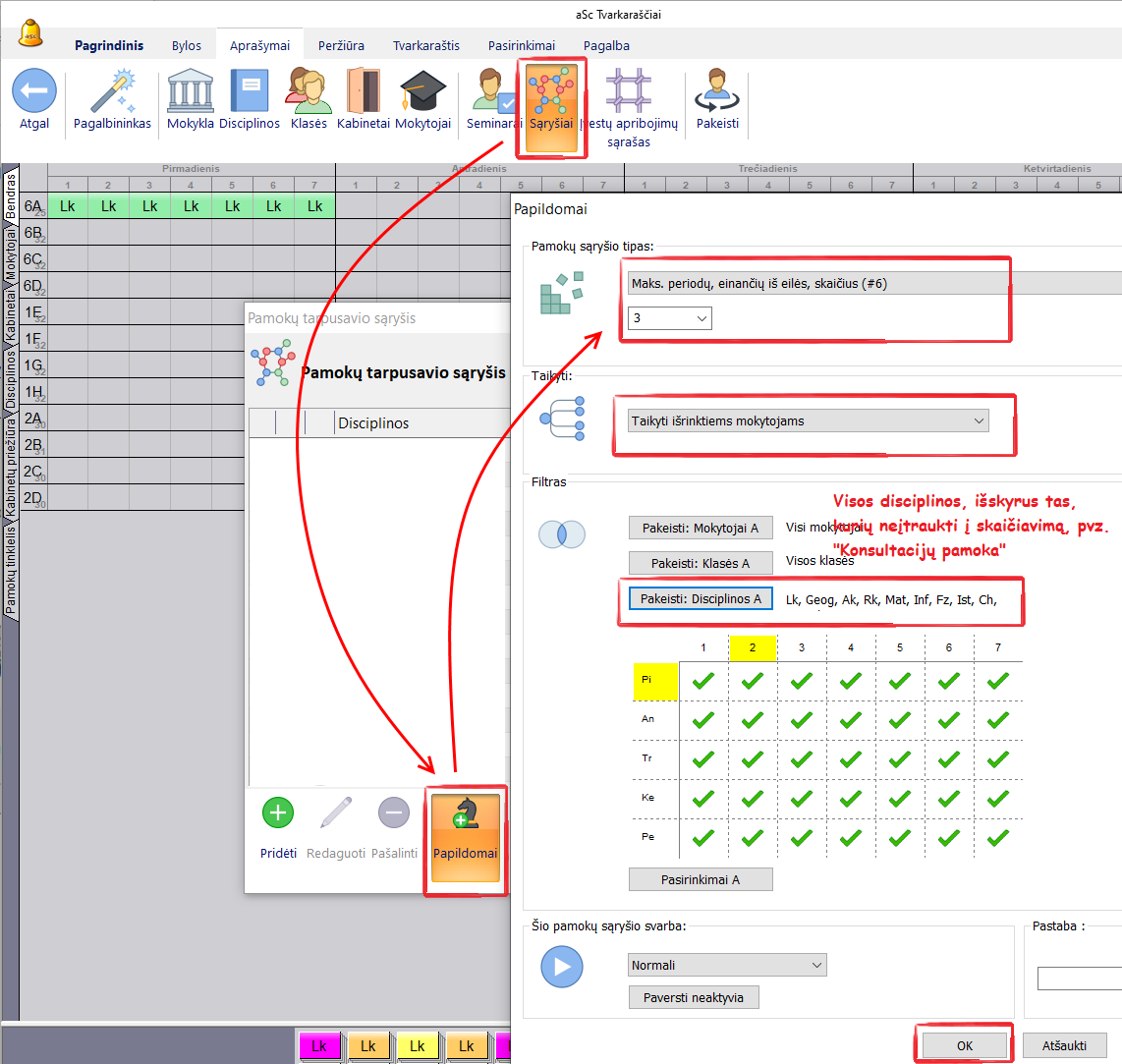Viewport: 1122px width, 1064px height.
Task: Click the Pastaba note input field
Action: tap(1079, 979)
